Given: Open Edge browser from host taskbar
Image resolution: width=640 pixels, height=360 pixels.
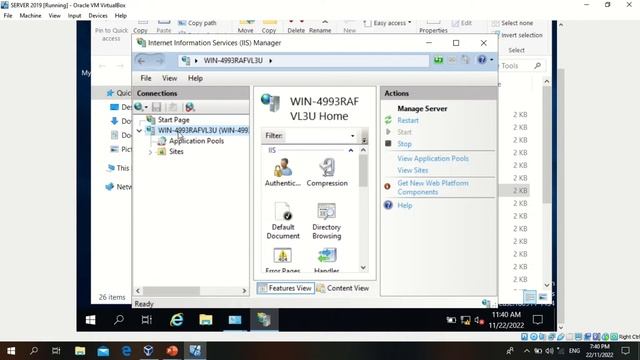Looking at the screenshot, I should (126, 351).
